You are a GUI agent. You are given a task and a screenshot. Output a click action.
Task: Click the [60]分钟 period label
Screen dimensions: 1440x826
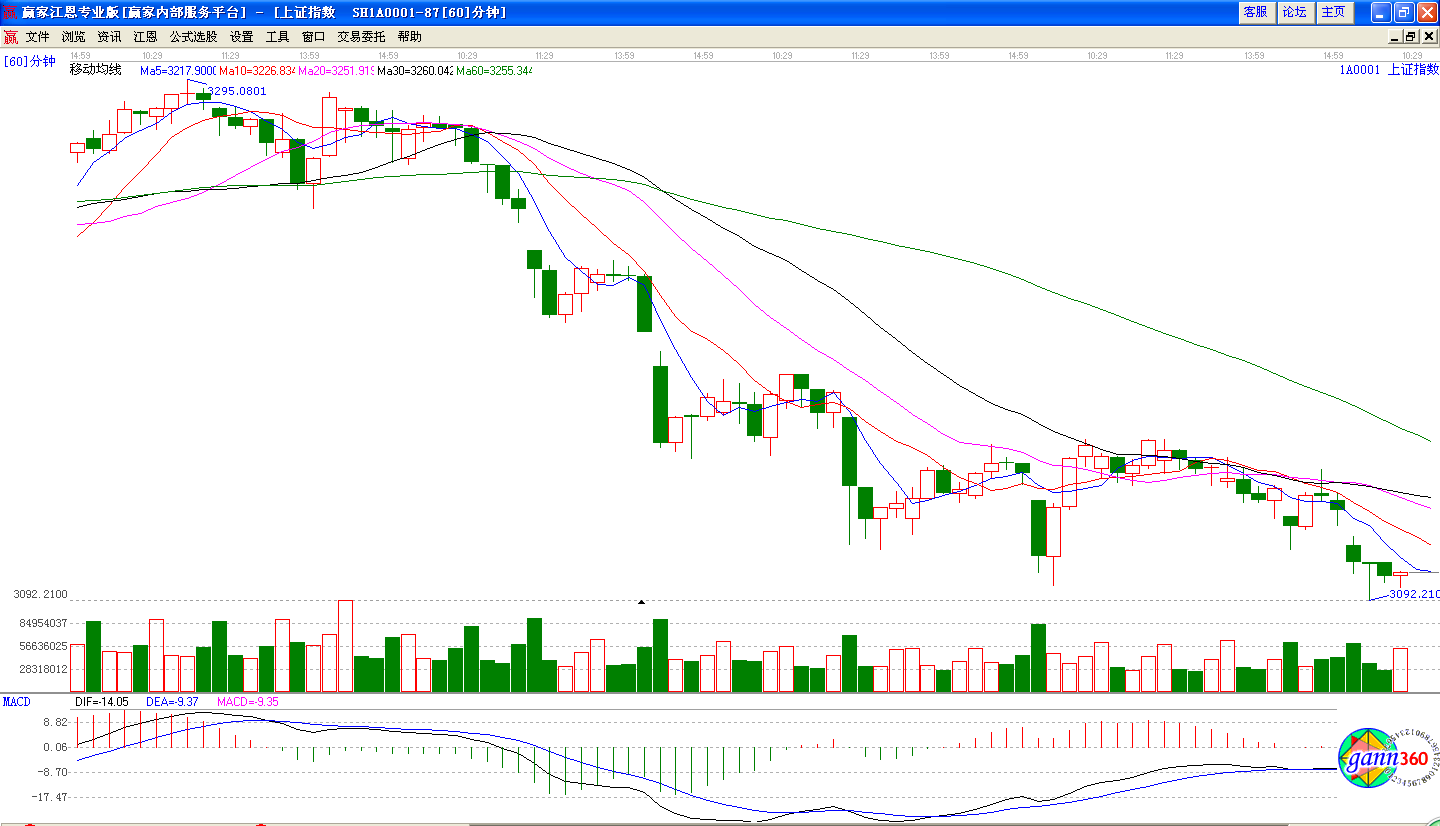(x=29, y=61)
